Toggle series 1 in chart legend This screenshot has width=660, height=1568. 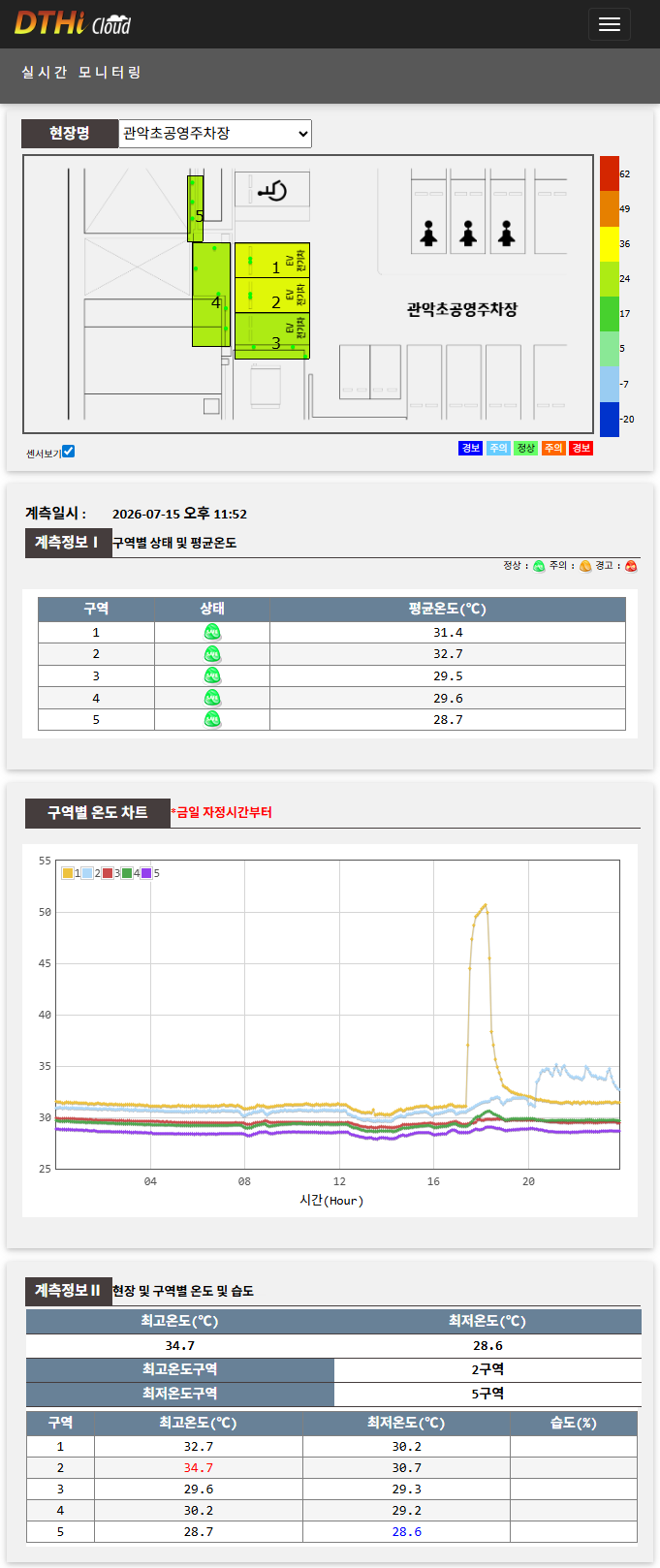[68, 873]
